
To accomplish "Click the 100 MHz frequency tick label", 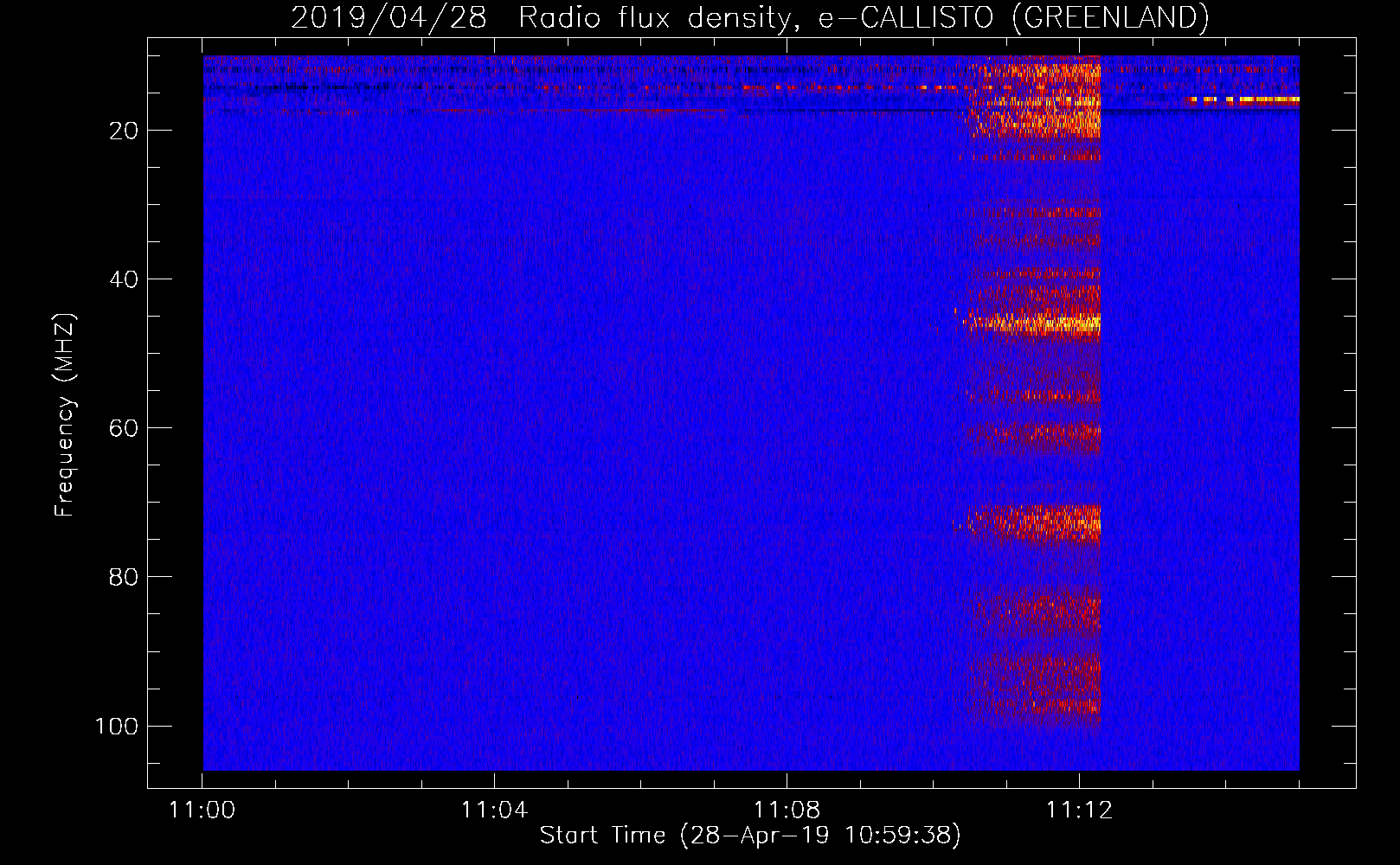I will coord(117,726).
